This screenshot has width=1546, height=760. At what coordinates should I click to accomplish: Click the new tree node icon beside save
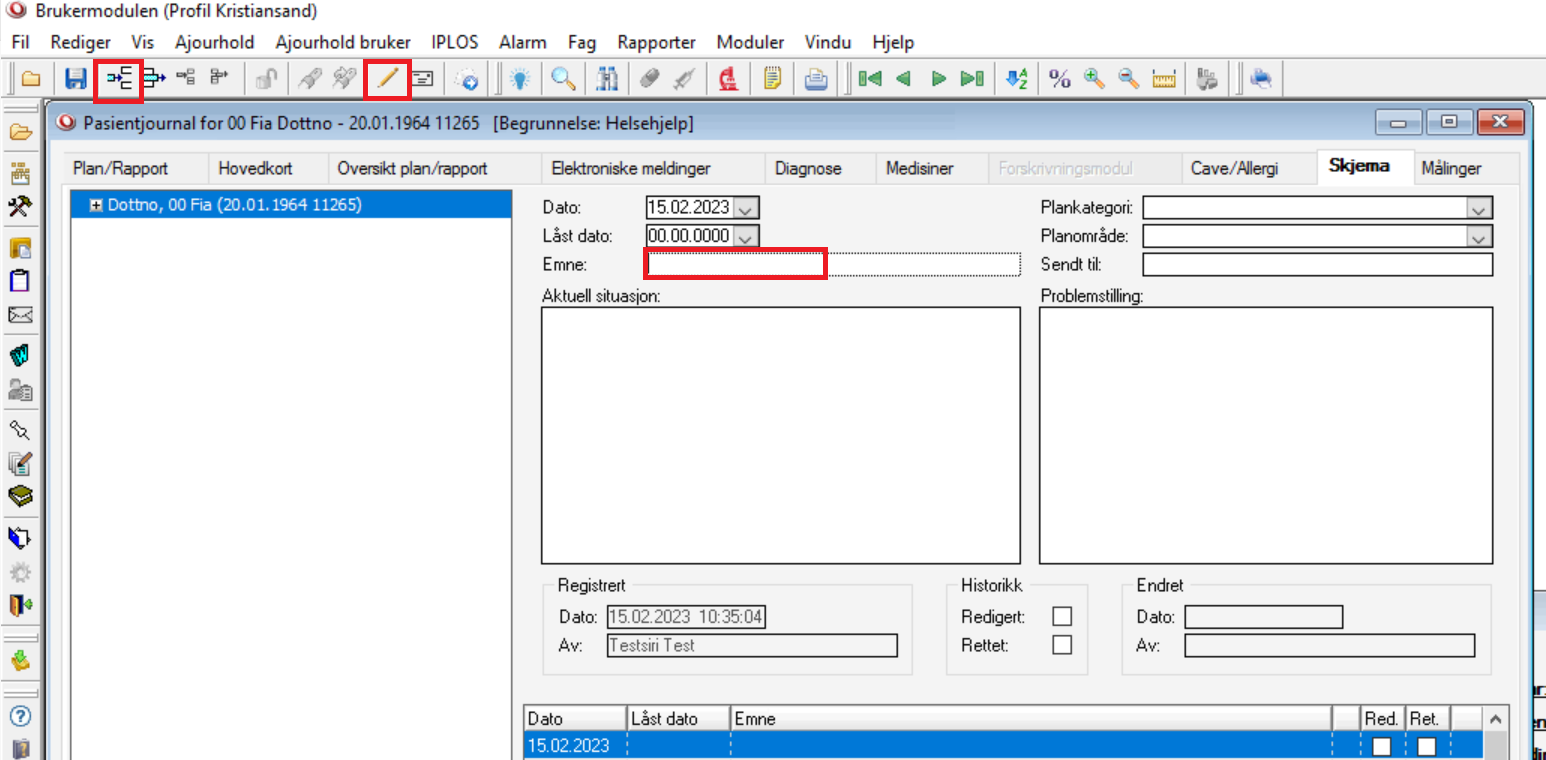pos(120,78)
